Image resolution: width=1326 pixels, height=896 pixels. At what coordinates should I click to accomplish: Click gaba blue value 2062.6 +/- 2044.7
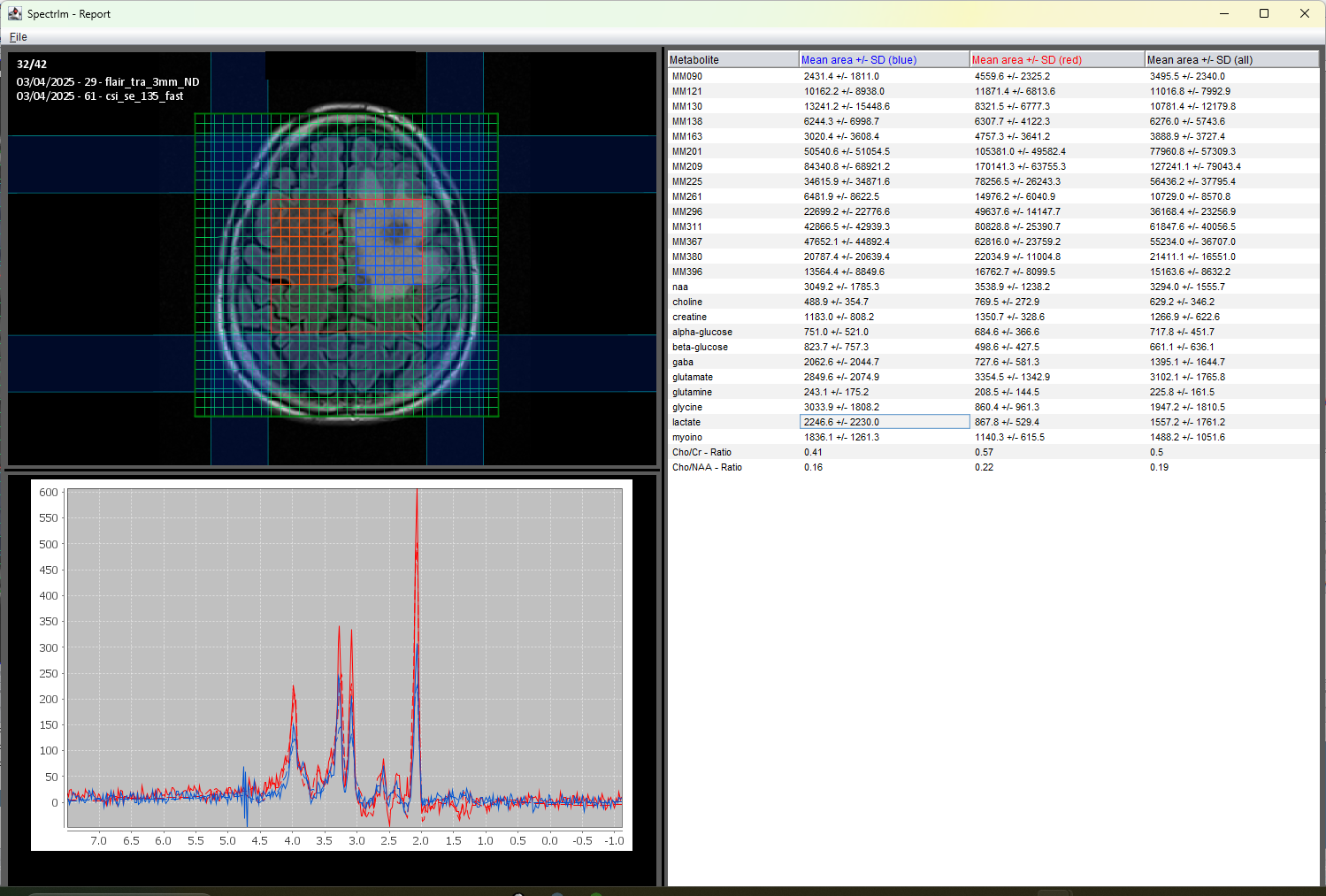coord(841,362)
